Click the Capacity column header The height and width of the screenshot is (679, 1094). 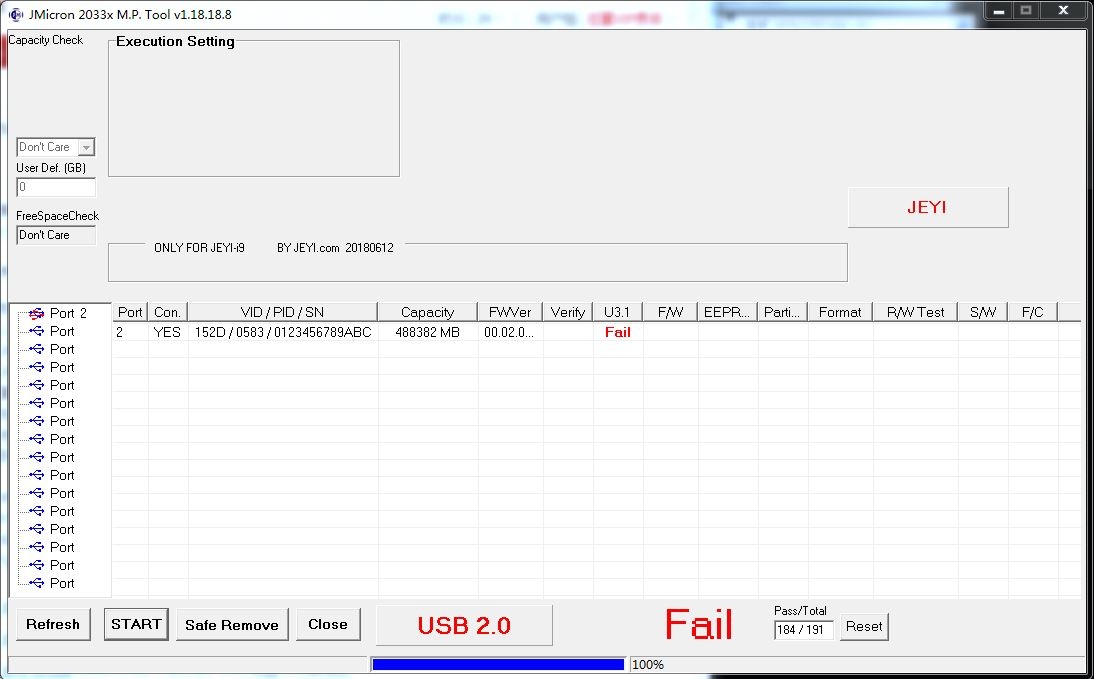click(427, 312)
